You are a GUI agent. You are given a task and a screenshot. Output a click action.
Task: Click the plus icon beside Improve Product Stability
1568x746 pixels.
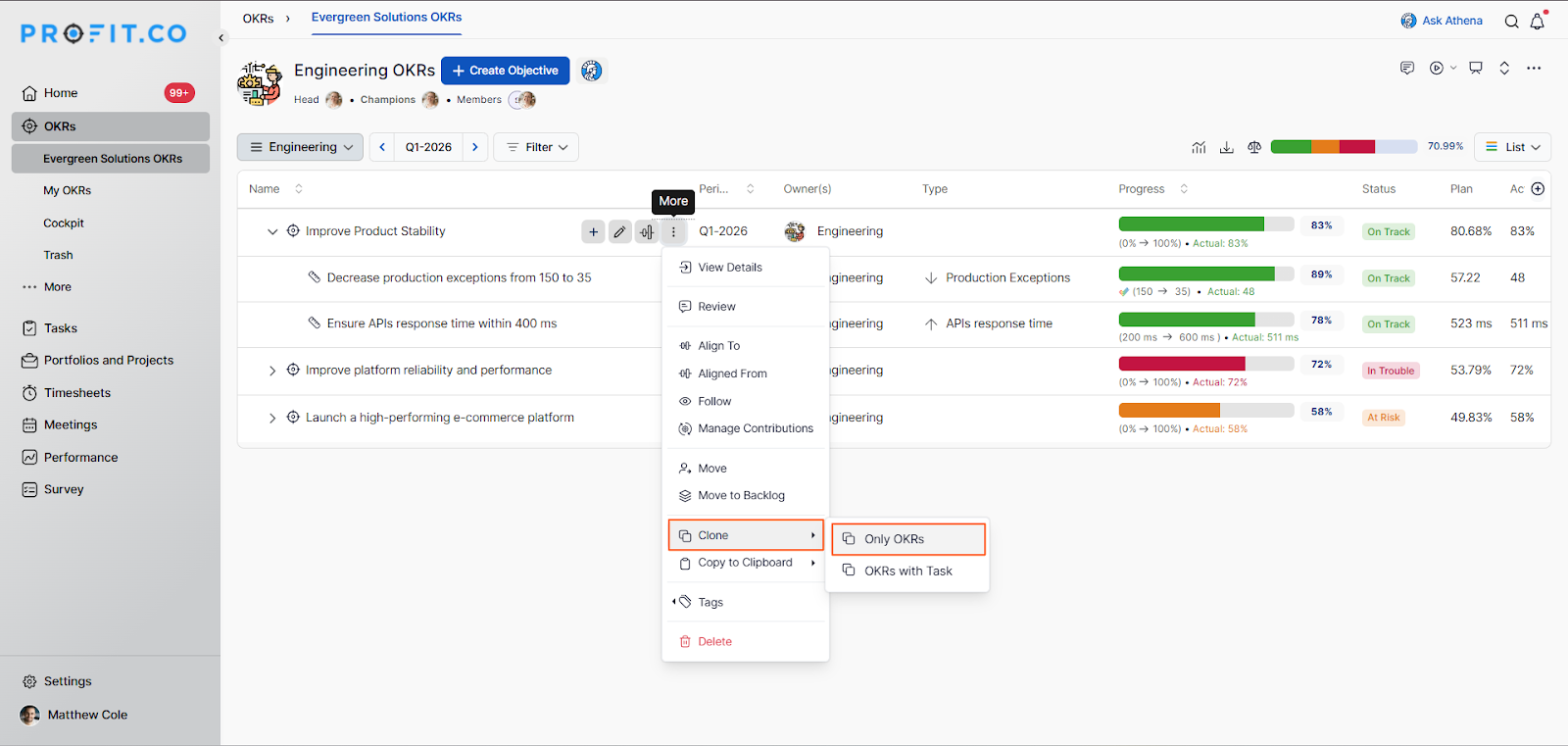(x=593, y=231)
